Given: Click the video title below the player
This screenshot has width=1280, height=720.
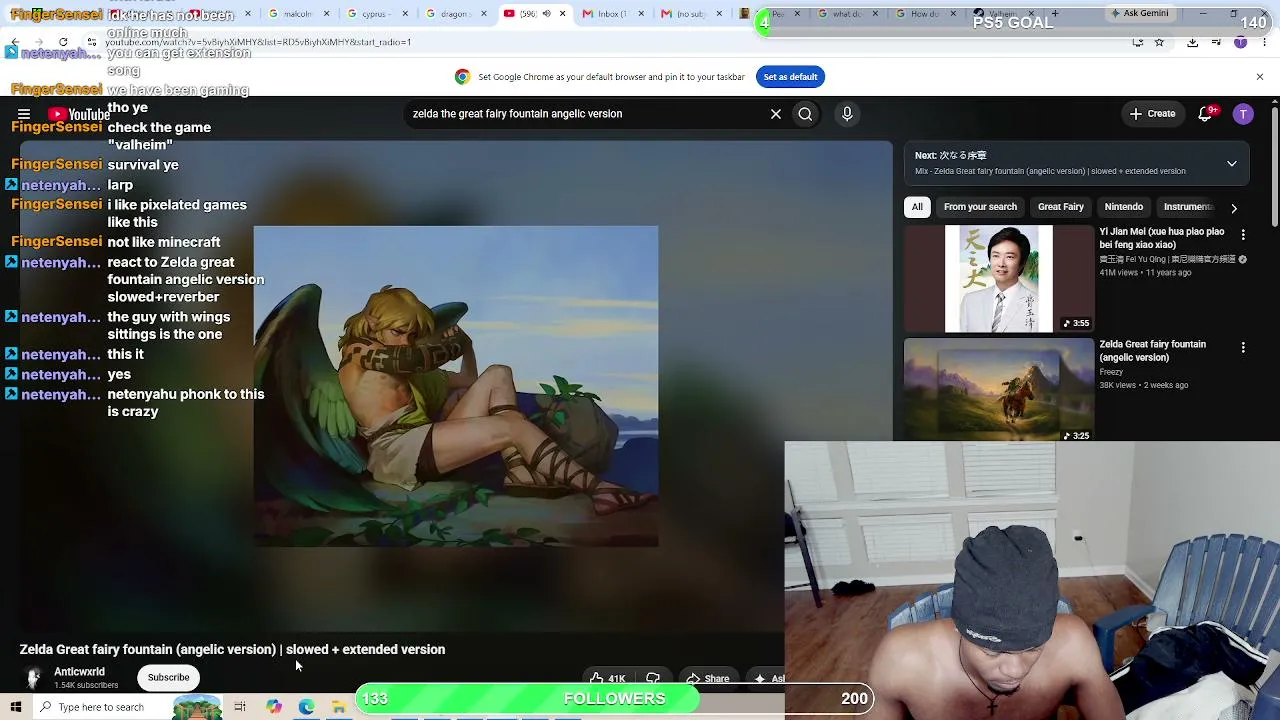Looking at the screenshot, I should tap(232, 650).
